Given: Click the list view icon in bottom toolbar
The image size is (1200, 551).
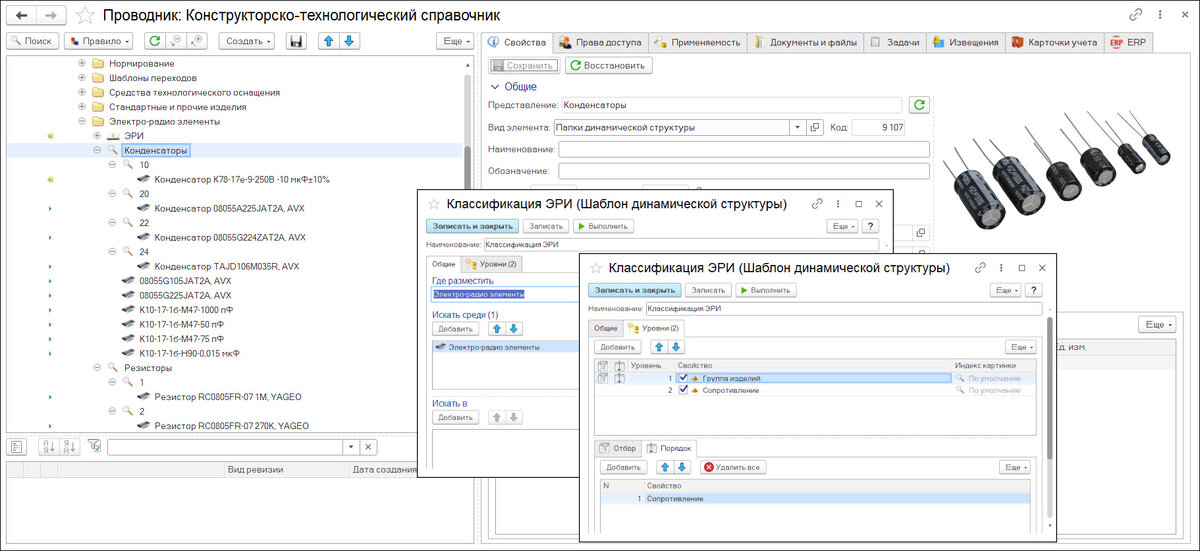Looking at the screenshot, I should [16, 447].
